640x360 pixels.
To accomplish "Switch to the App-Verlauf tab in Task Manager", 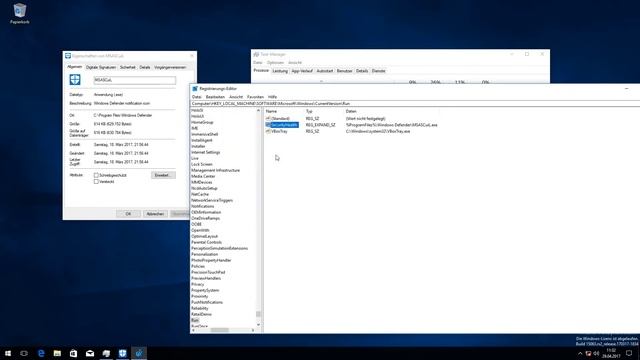I will pyautogui.click(x=302, y=71).
